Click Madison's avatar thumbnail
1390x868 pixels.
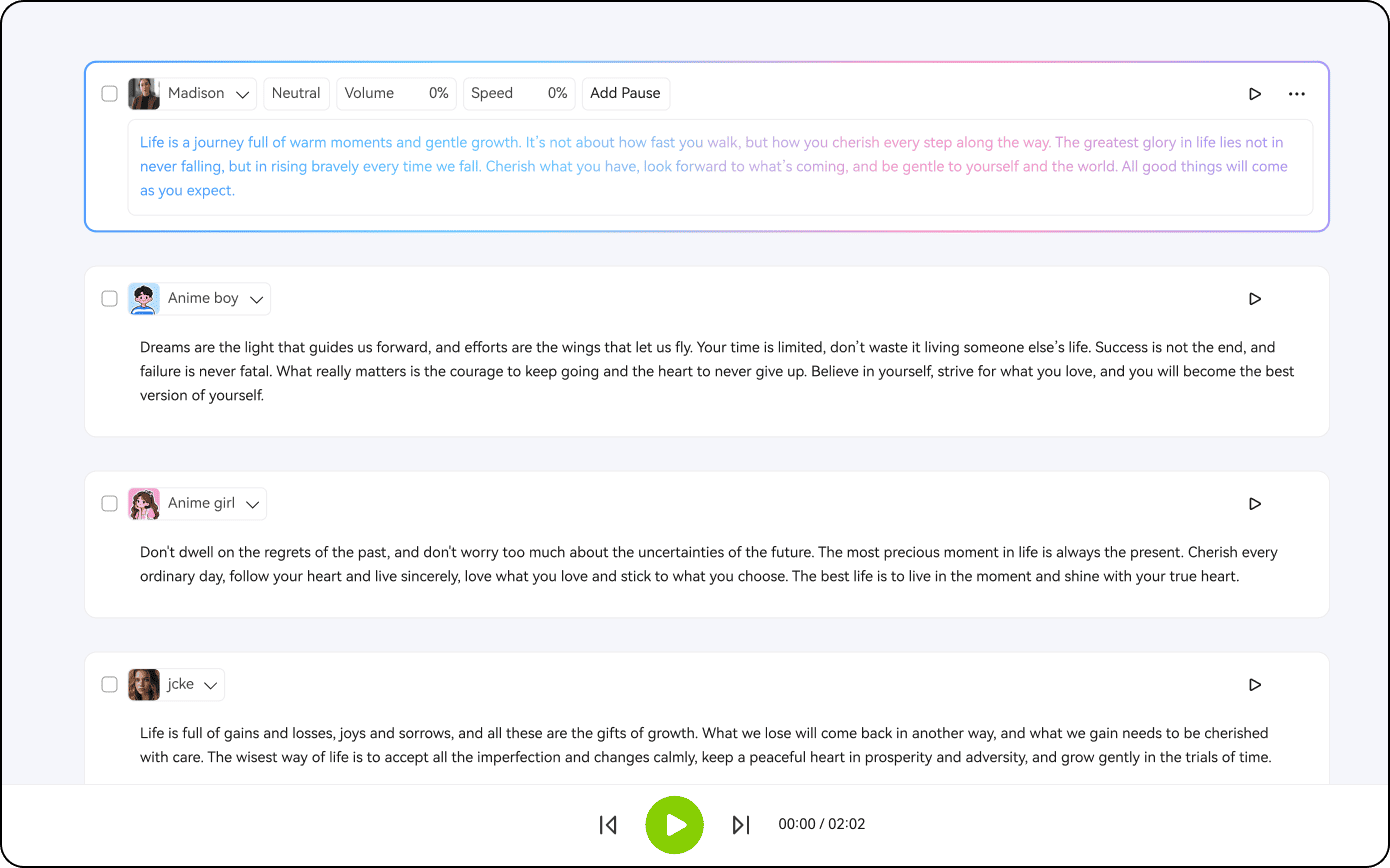click(143, 93)
